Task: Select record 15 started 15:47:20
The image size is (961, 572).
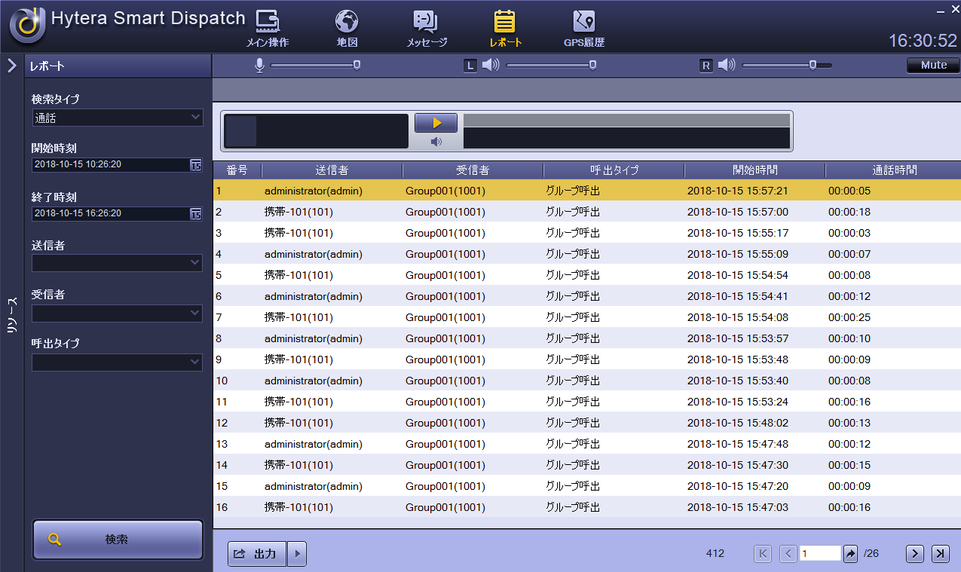Action: coord(587,486)
